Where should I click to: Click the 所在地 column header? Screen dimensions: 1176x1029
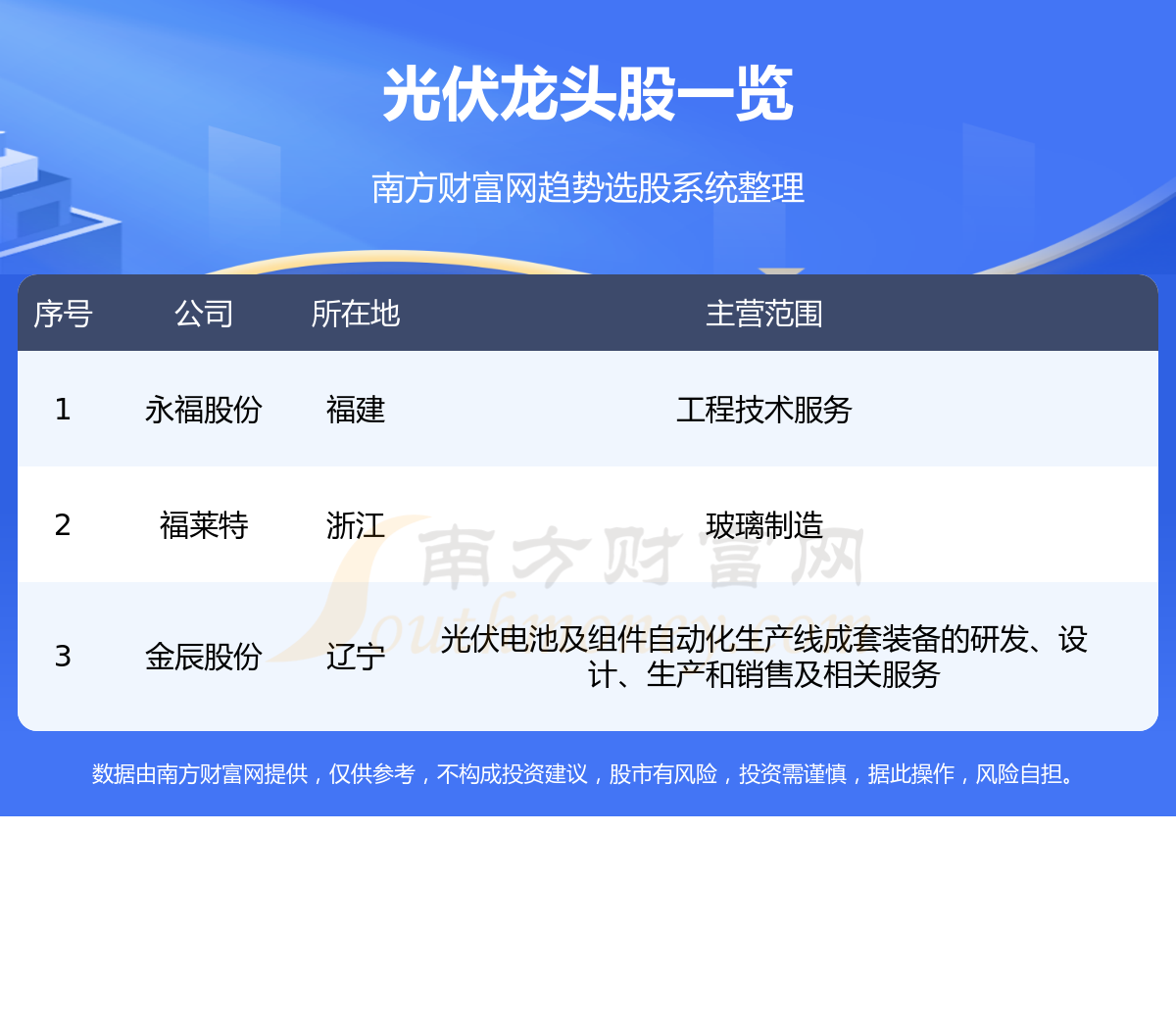click(356, 314)
